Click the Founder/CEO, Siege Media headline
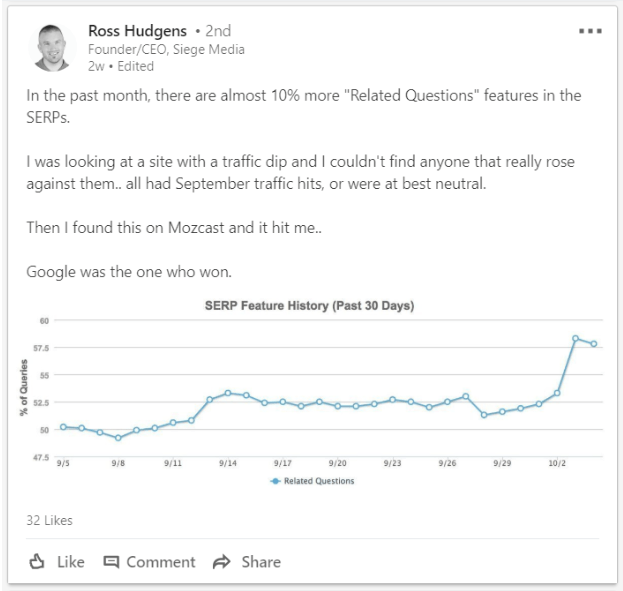The width and height of the screenshot is (623, 591). 166,49
